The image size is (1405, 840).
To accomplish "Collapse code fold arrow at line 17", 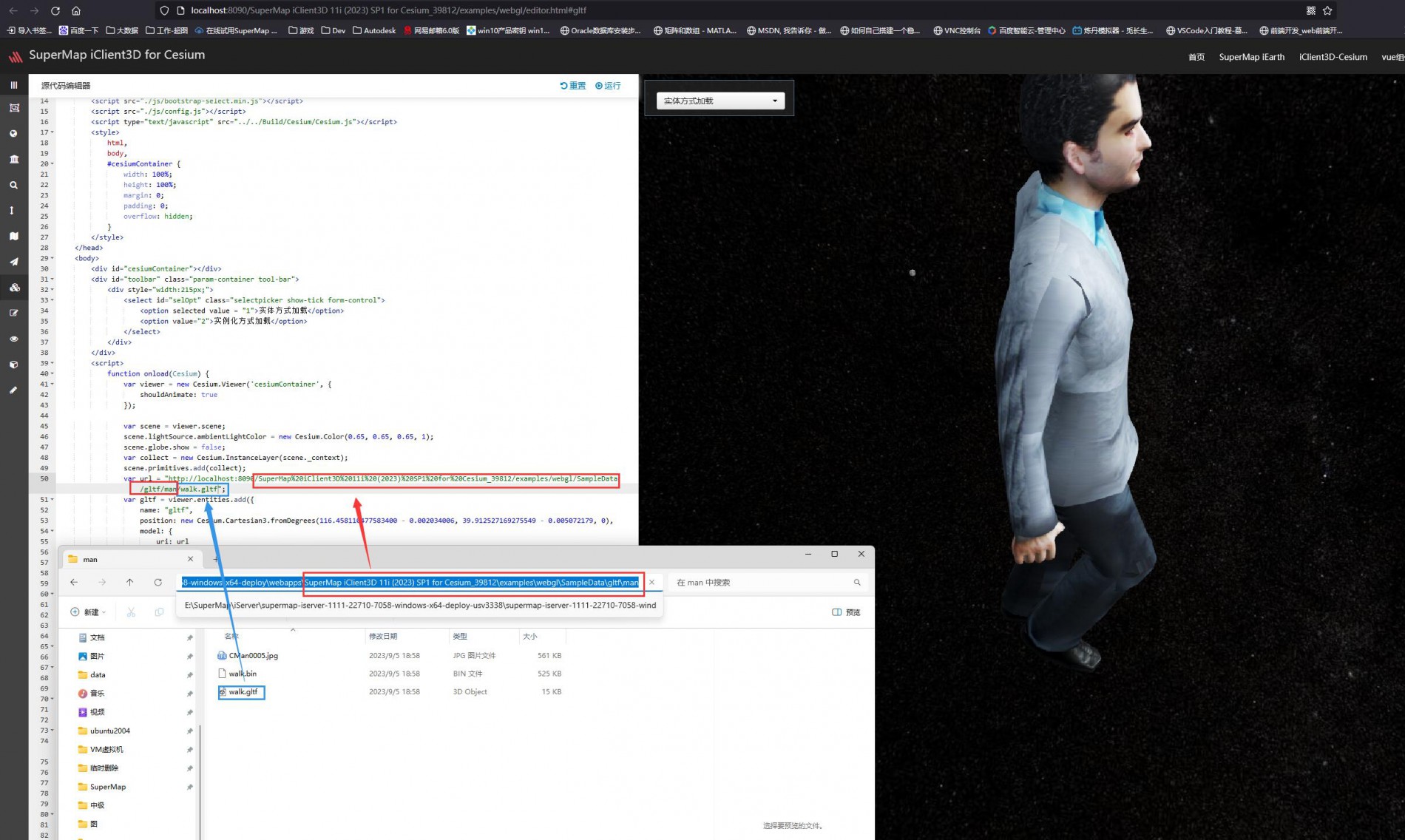I will click(x=52, y=132).
